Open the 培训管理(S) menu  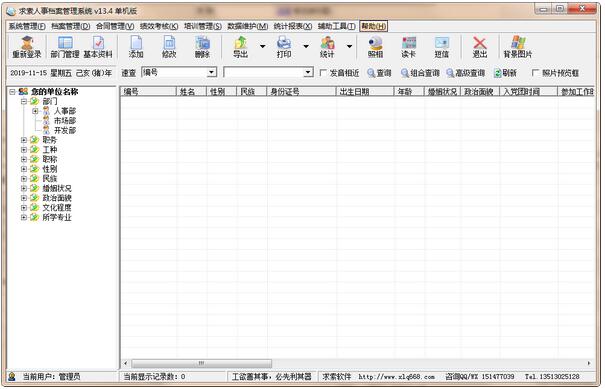tap(203, 26)
